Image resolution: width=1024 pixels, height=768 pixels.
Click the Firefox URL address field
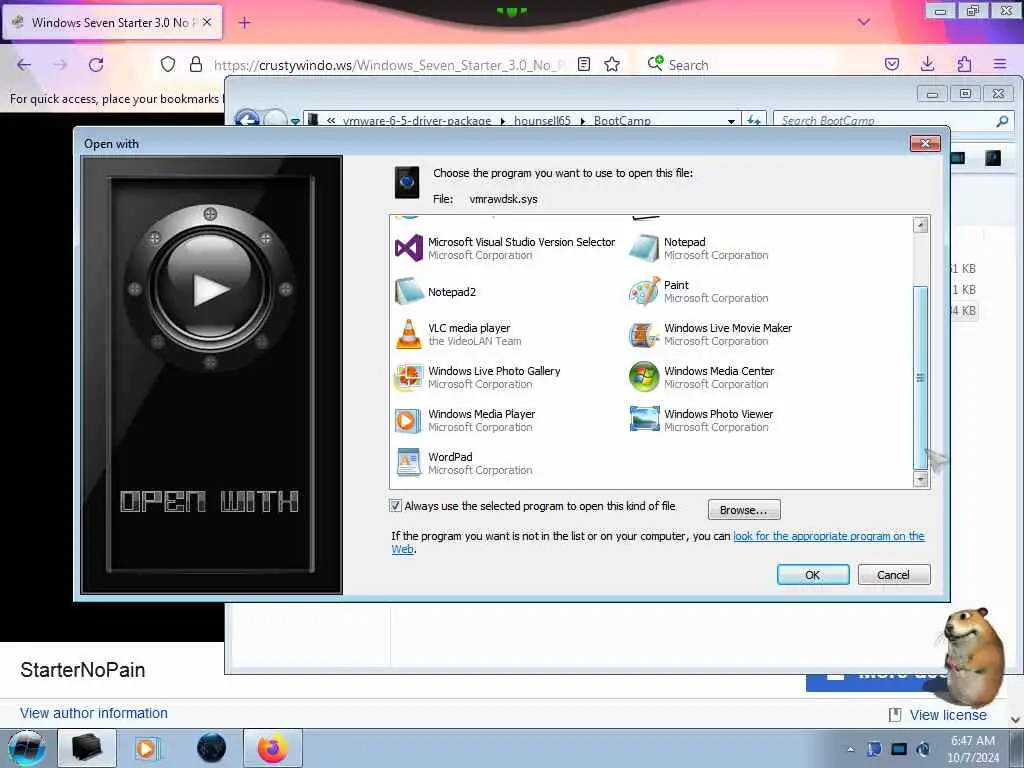[x=389, y=65]
